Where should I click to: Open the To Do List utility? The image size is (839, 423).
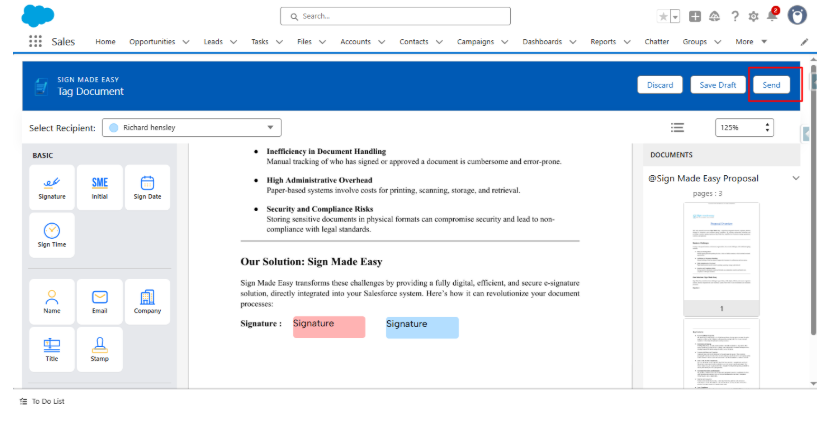42,401
